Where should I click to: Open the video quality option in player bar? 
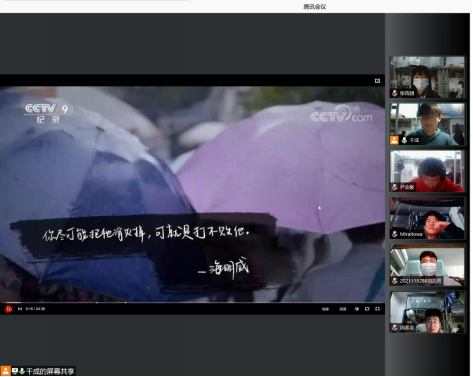[x=325, y=309]
